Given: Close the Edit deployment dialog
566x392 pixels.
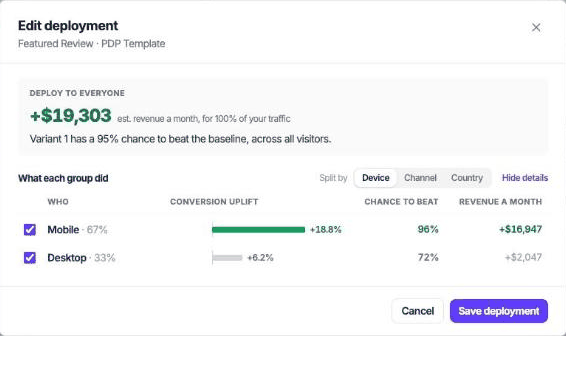Looking at the screenshot, I should [536, 27].
